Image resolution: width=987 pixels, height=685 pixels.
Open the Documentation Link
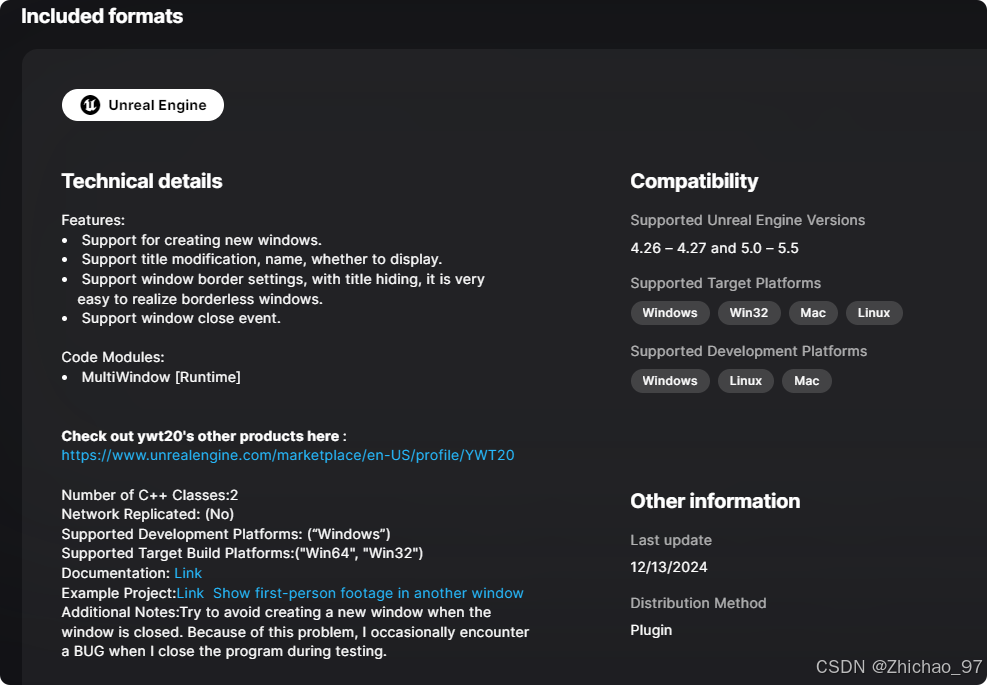[x=188, y=573]
